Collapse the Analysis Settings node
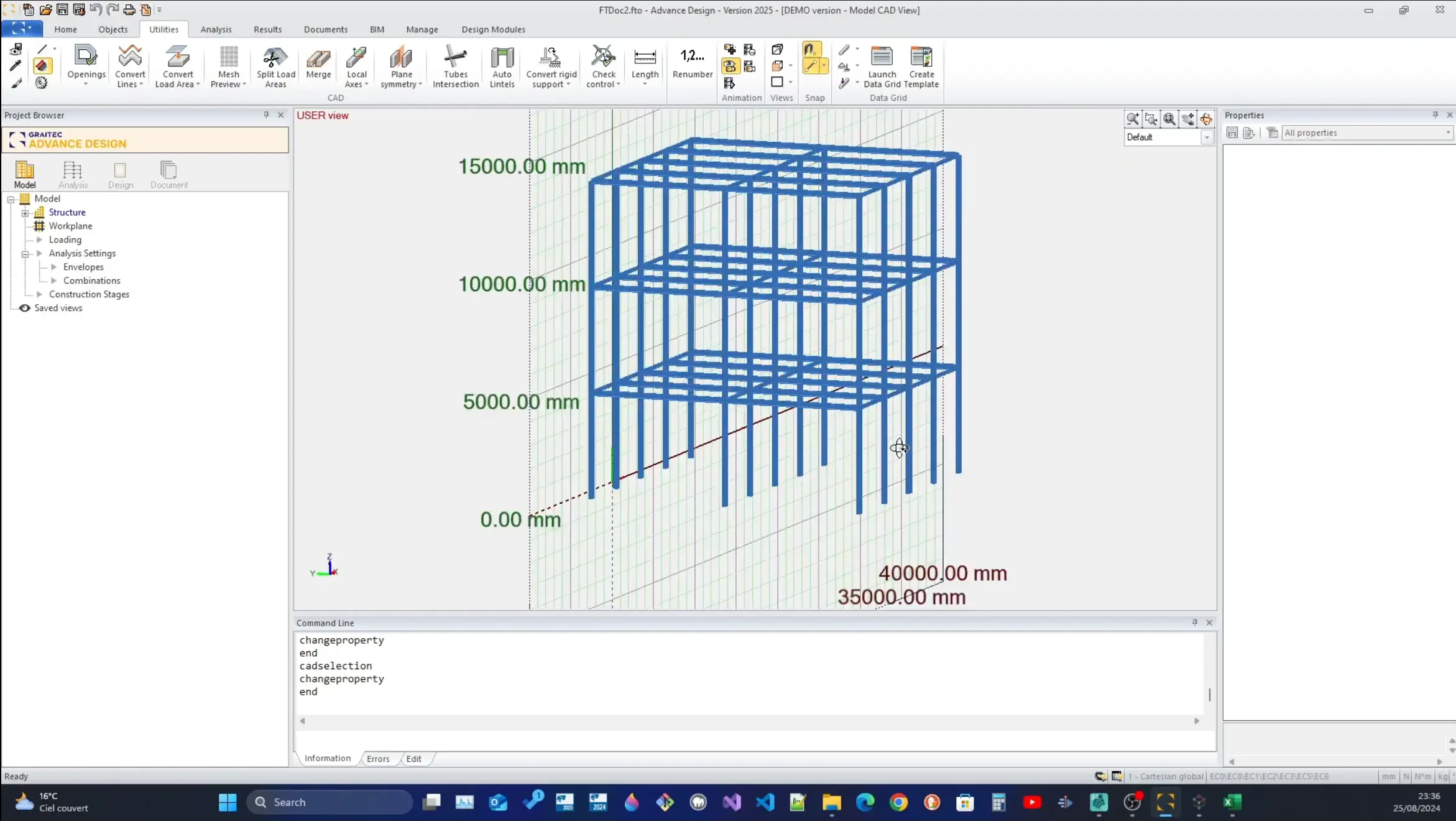 25,254
